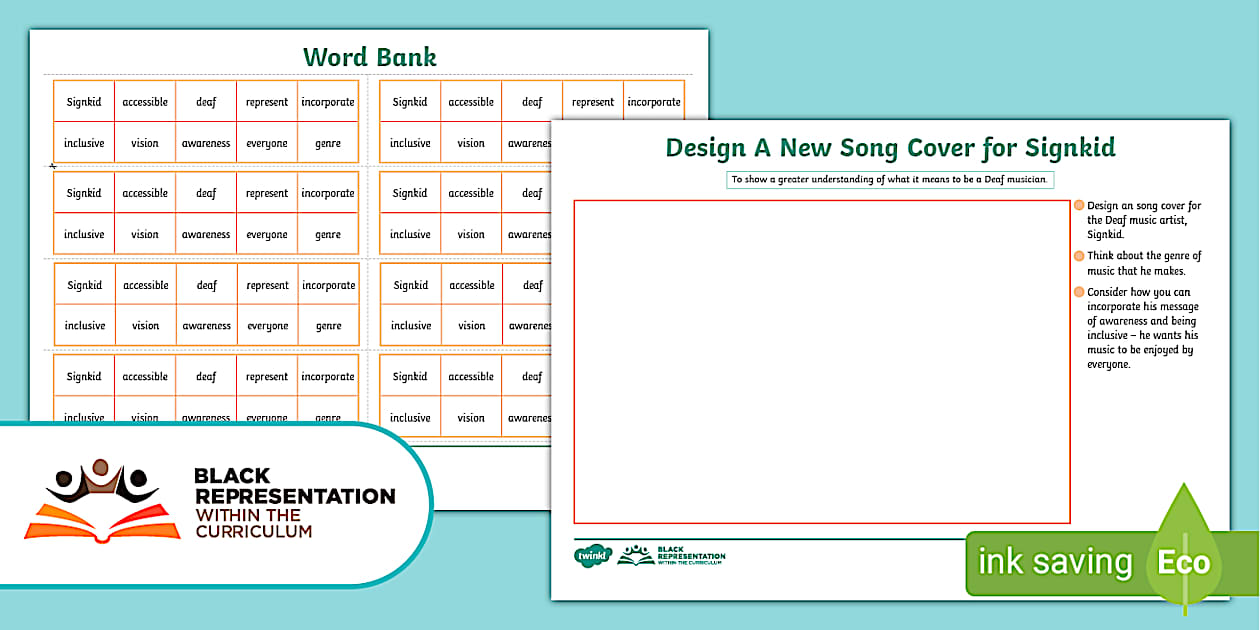
Task: Click the learning objective box under the title
Action: pos(890,180)
